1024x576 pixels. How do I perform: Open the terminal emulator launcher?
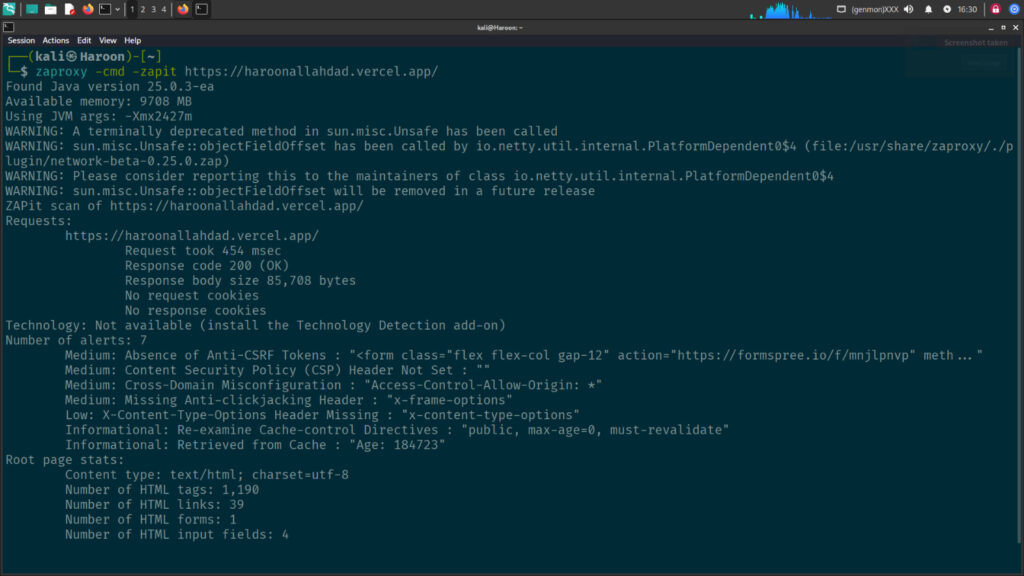(x=105, y=9)
